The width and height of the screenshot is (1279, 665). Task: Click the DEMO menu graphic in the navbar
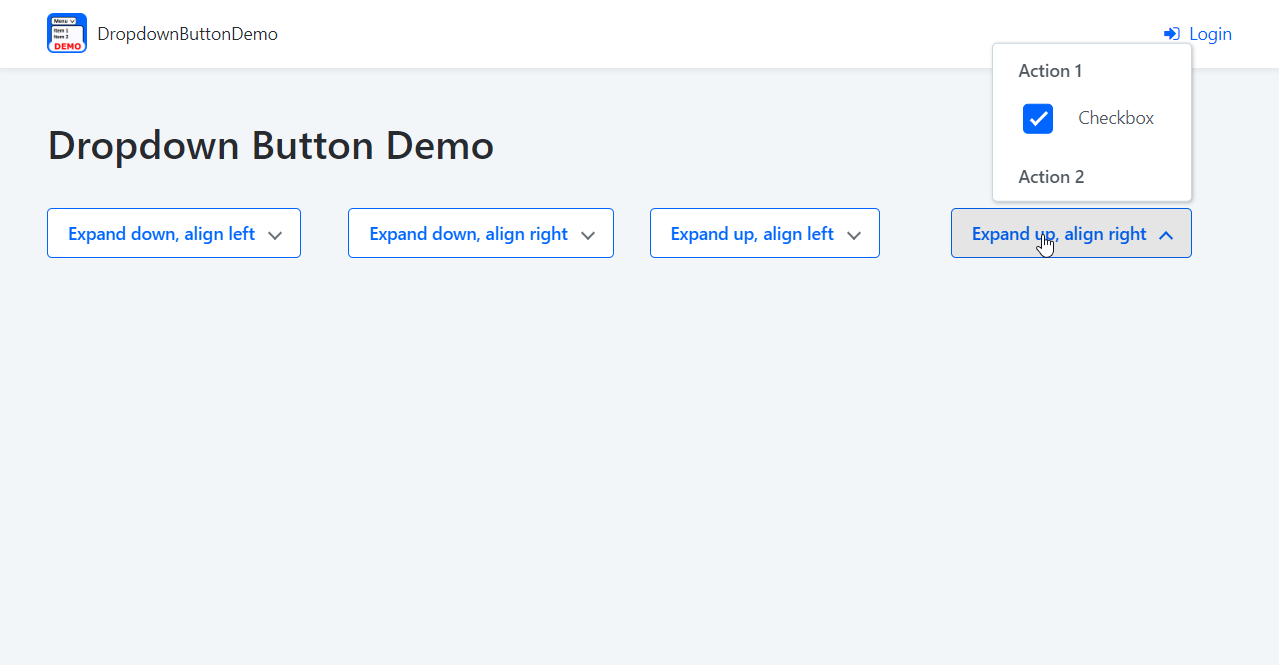click(x=66, y=33)
